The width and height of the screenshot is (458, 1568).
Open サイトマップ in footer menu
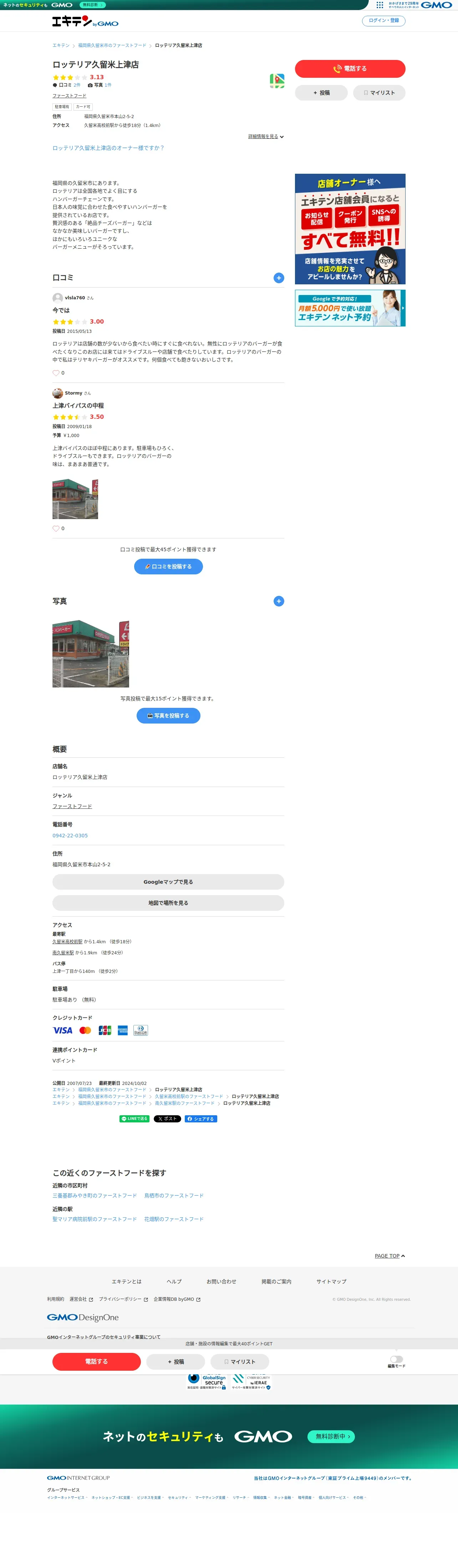[x=331, y=1281]
